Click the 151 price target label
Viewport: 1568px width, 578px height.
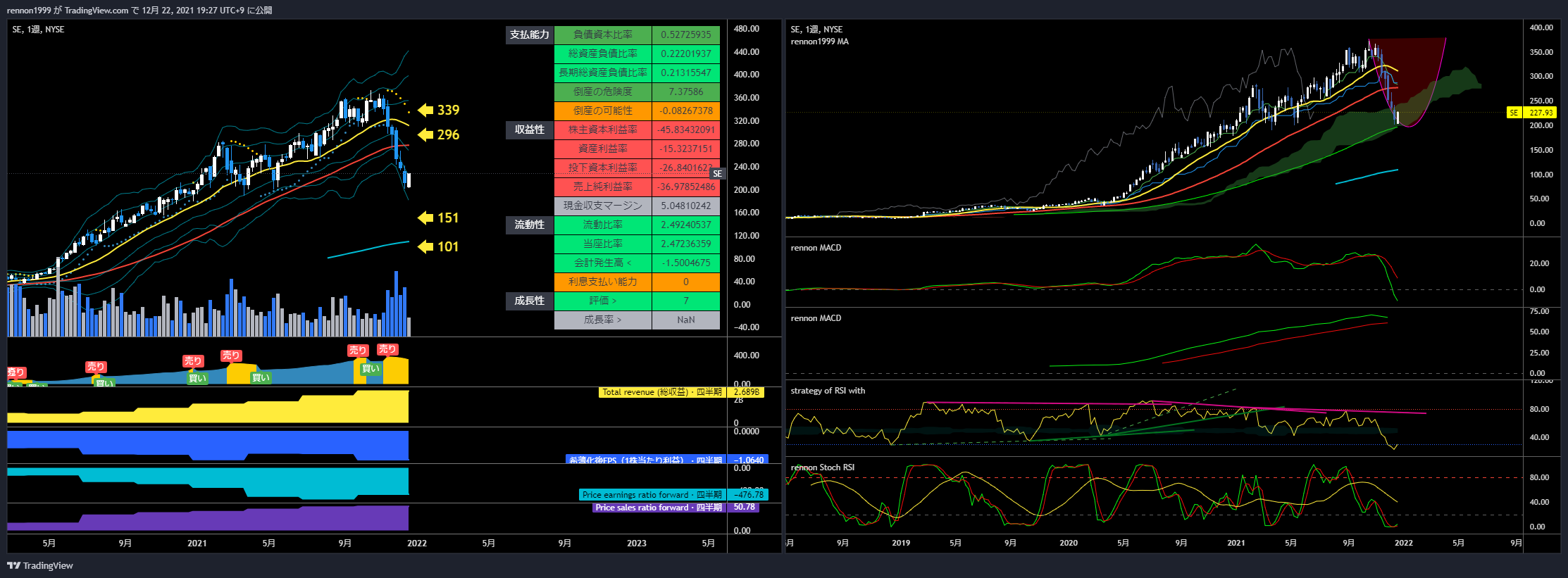pos(448,218)
